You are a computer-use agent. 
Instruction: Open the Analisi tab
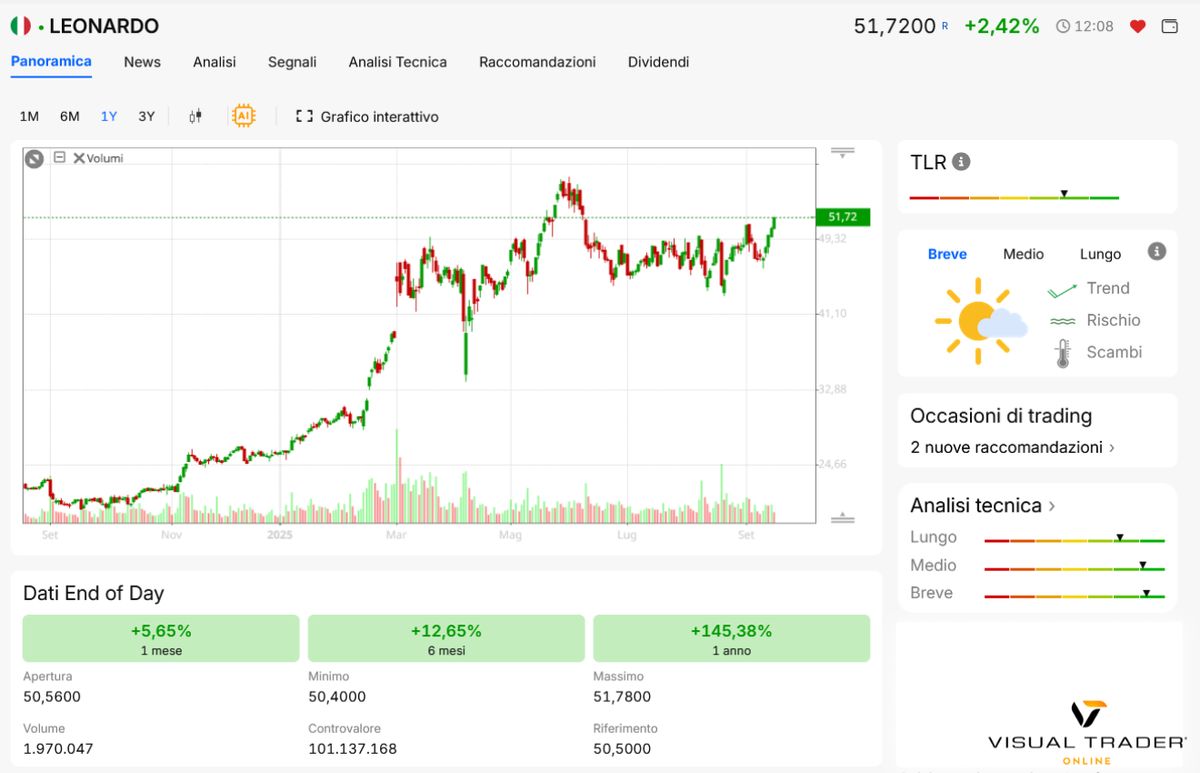click(x=214, y=62)
